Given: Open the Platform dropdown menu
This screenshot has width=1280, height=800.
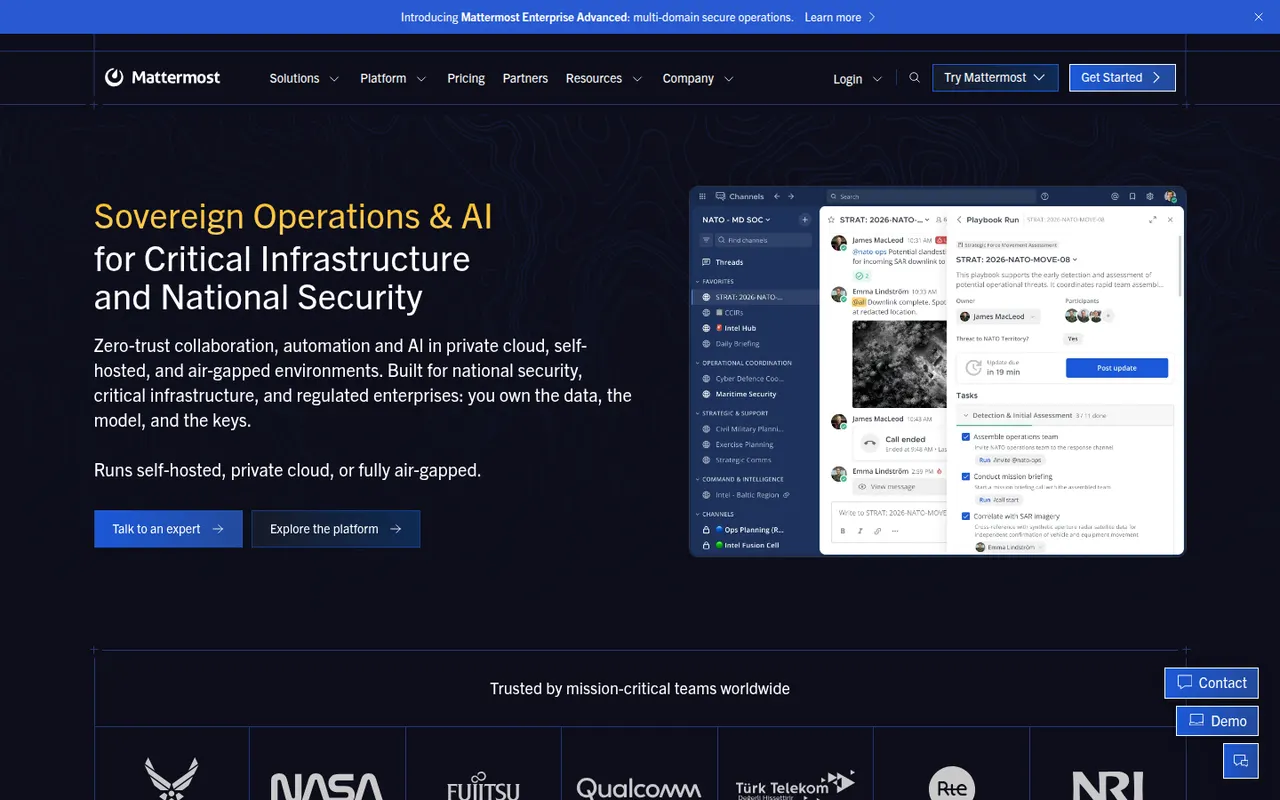Looking at the screenshot, I should coord(393,78).
